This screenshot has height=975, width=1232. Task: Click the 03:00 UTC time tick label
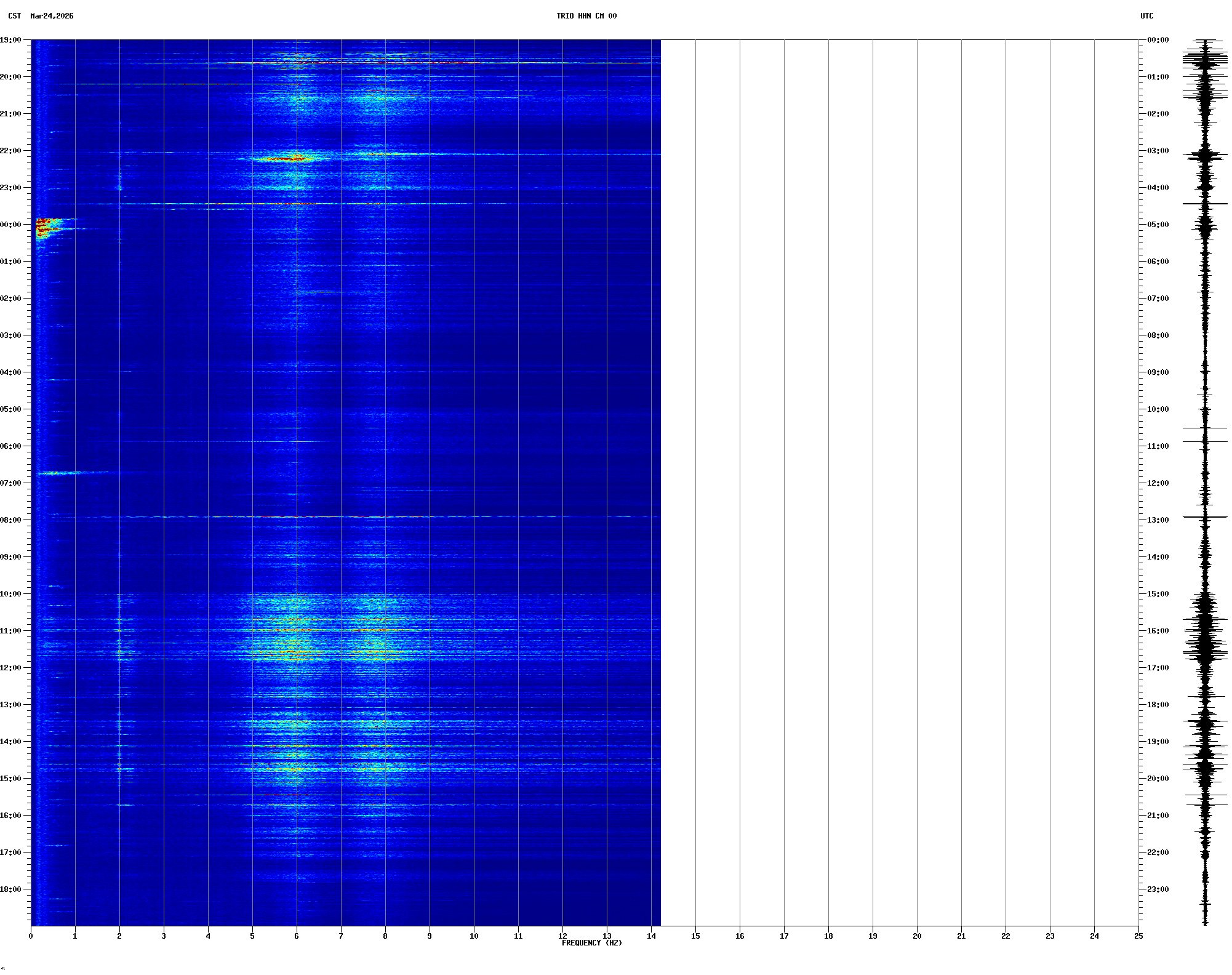(1158, 151)
